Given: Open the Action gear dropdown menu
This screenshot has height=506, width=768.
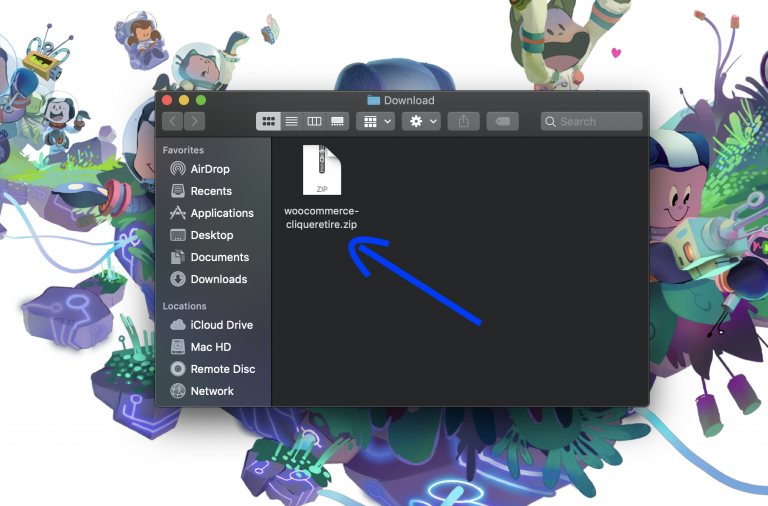Looking at the screenshot, I should 421,121.
